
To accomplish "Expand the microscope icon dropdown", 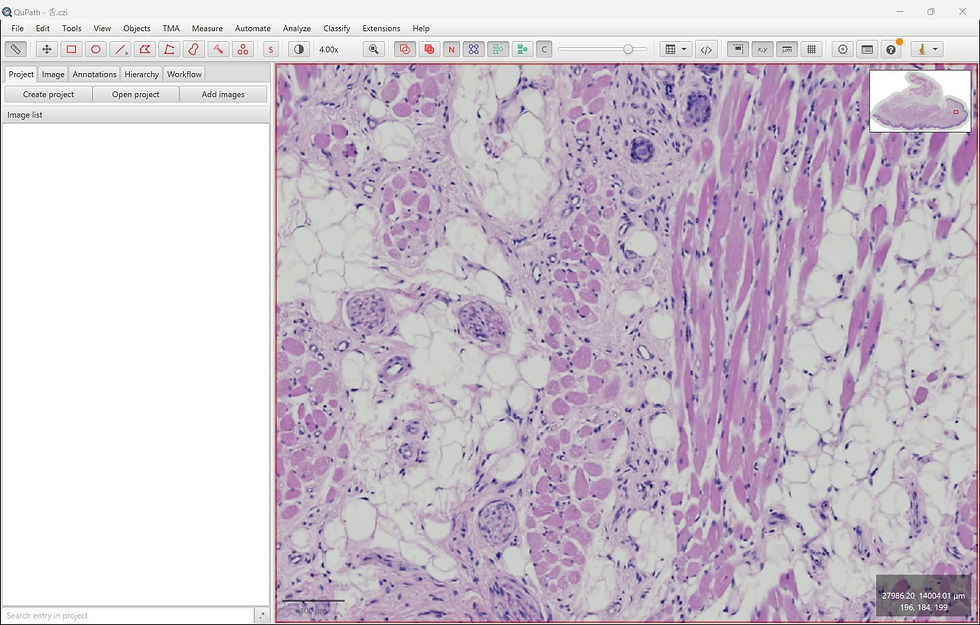I will [927, 49].
